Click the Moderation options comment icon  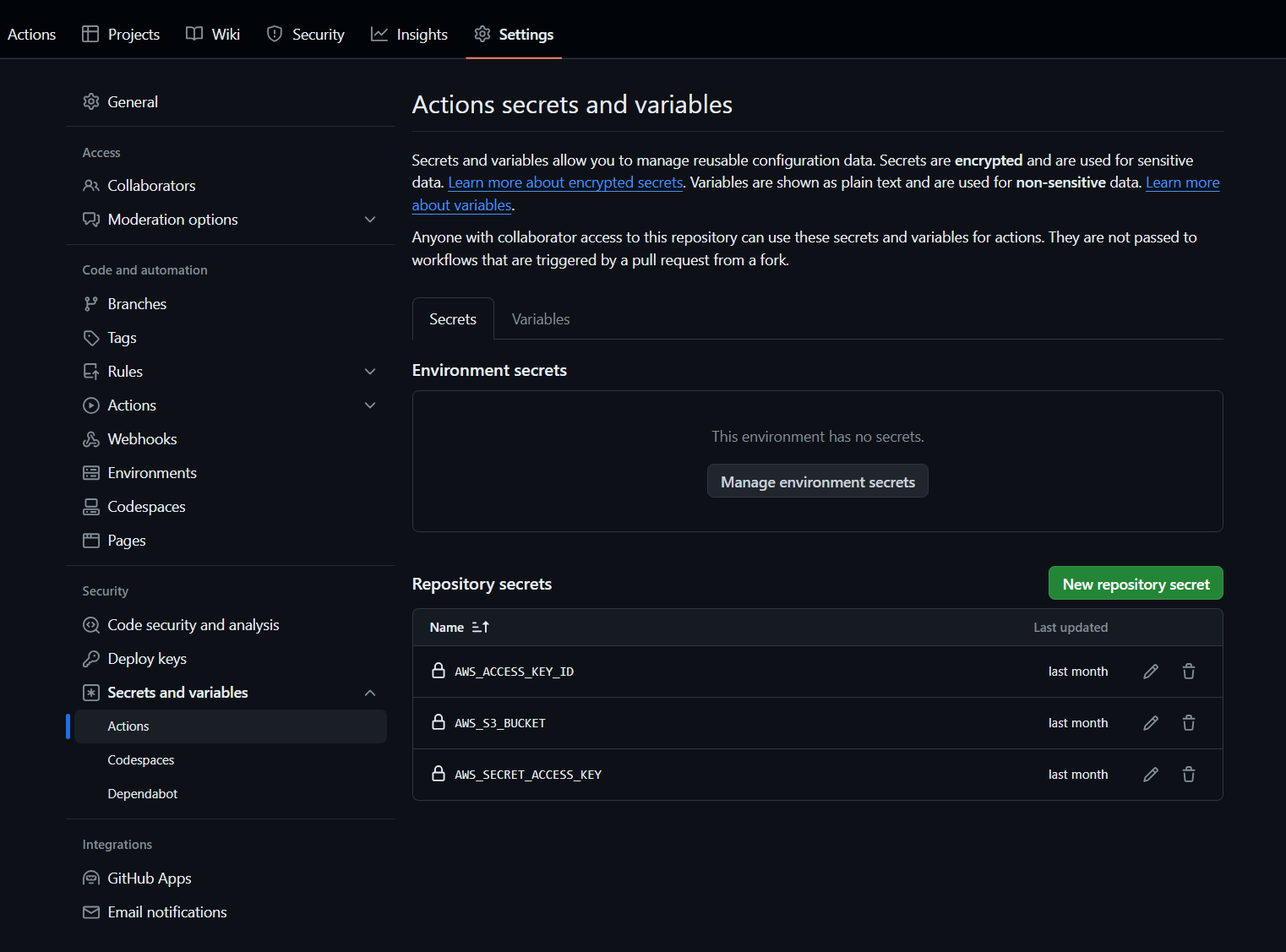(x=91, y=220)
